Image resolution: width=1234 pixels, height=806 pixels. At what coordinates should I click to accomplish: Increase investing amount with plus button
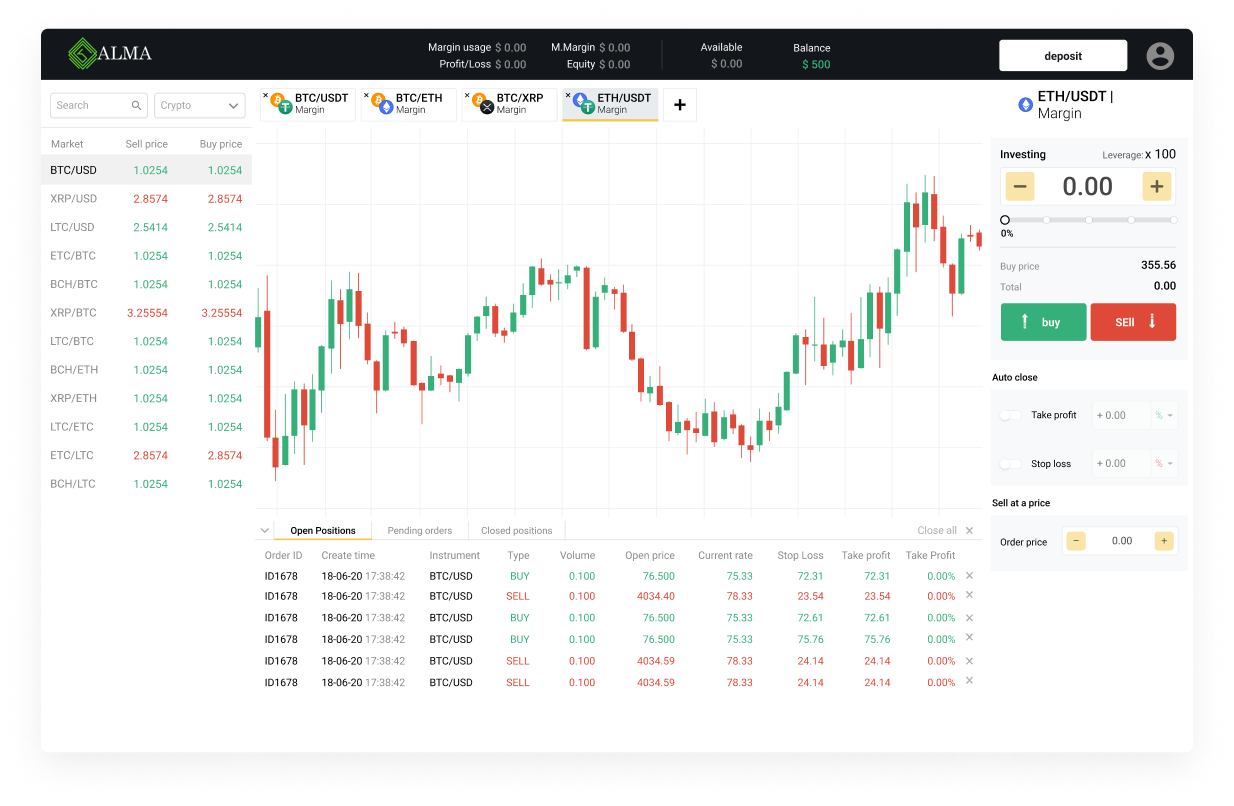pos(1157,186)
